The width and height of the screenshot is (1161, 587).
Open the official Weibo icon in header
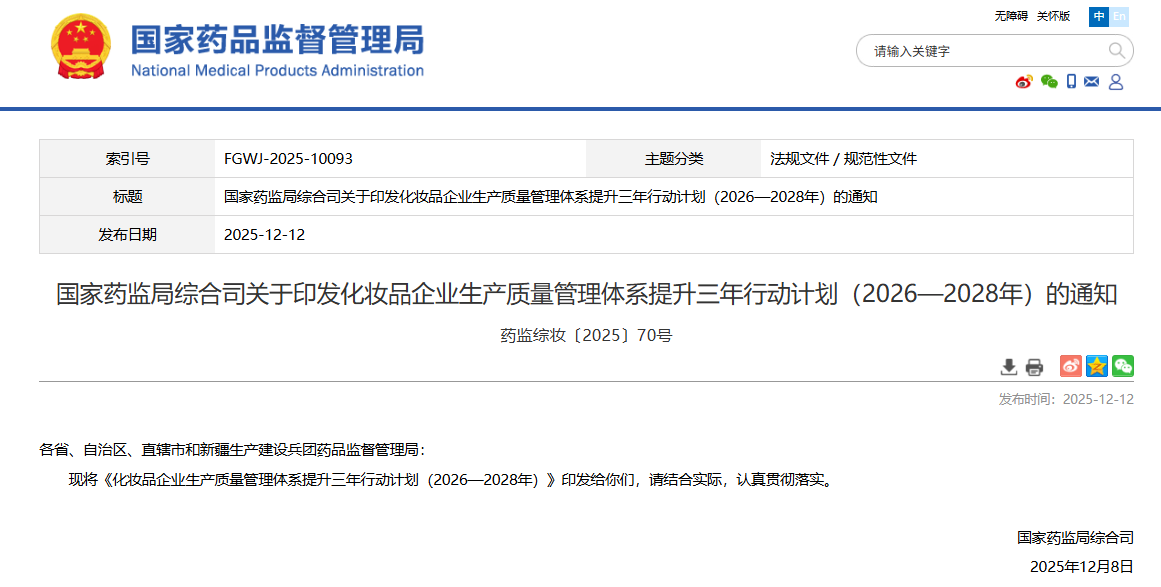click(1024, 82)
